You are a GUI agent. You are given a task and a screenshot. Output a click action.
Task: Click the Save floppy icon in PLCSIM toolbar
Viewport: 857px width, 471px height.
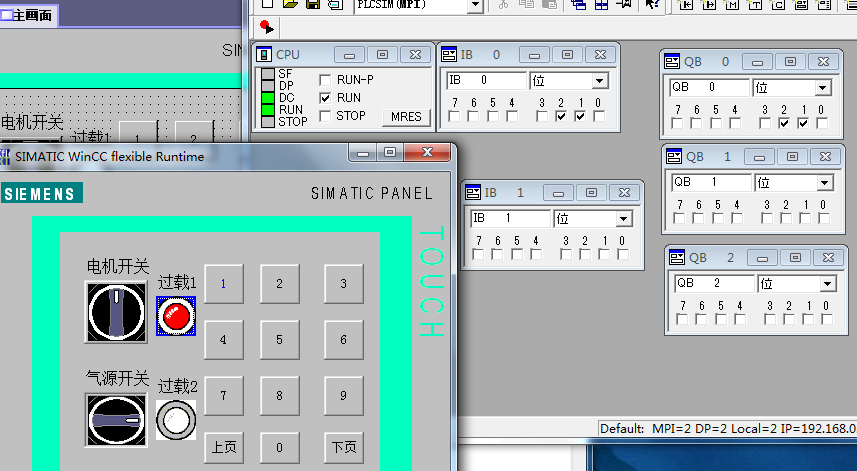click(x=313, y=4)
